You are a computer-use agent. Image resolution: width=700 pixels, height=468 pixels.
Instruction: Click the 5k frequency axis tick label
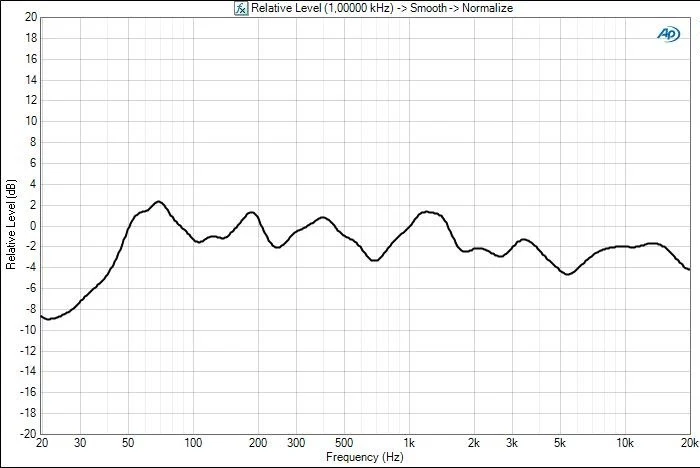[560, 443]
